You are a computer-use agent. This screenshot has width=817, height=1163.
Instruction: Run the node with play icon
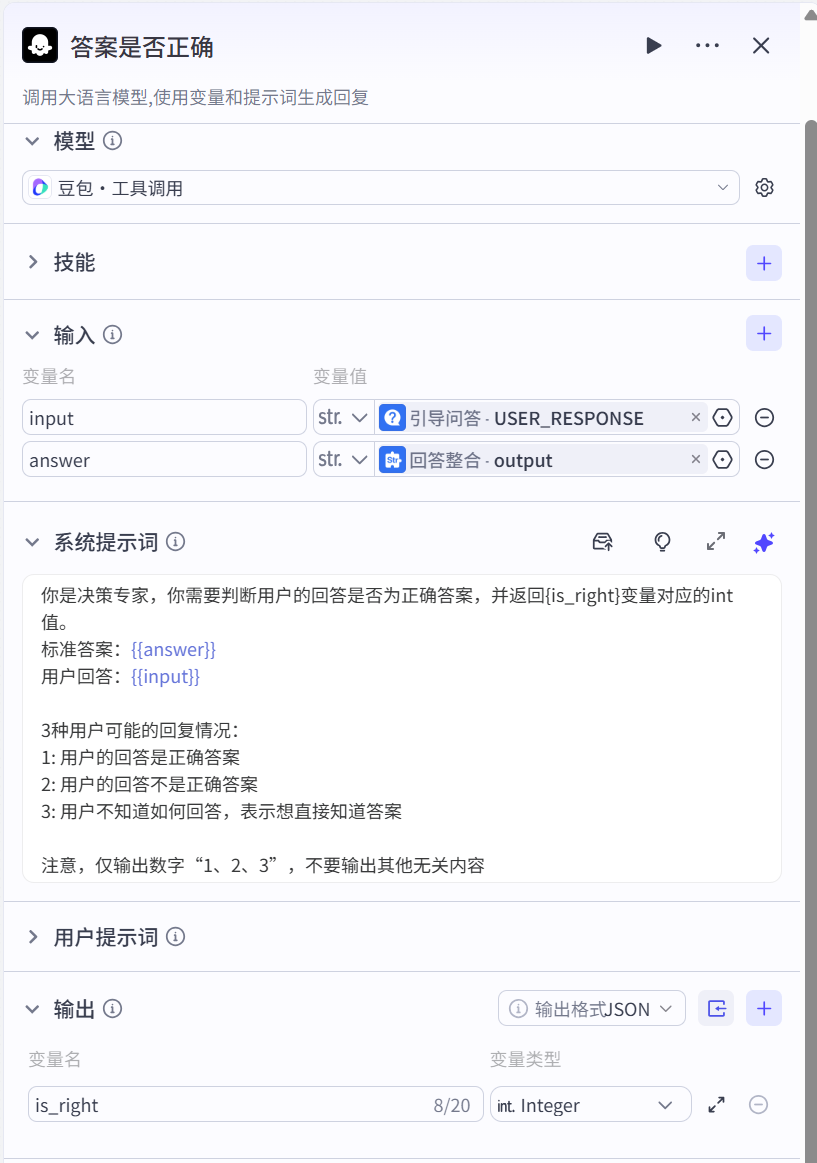(653, 46)
